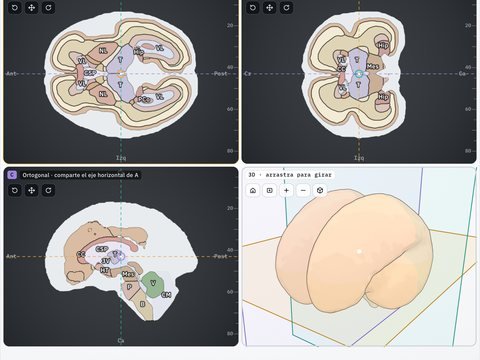This screenshot has width=480, height=360.
Task: Select the B label in sagittal panel C
Action: tap(143, 304)
